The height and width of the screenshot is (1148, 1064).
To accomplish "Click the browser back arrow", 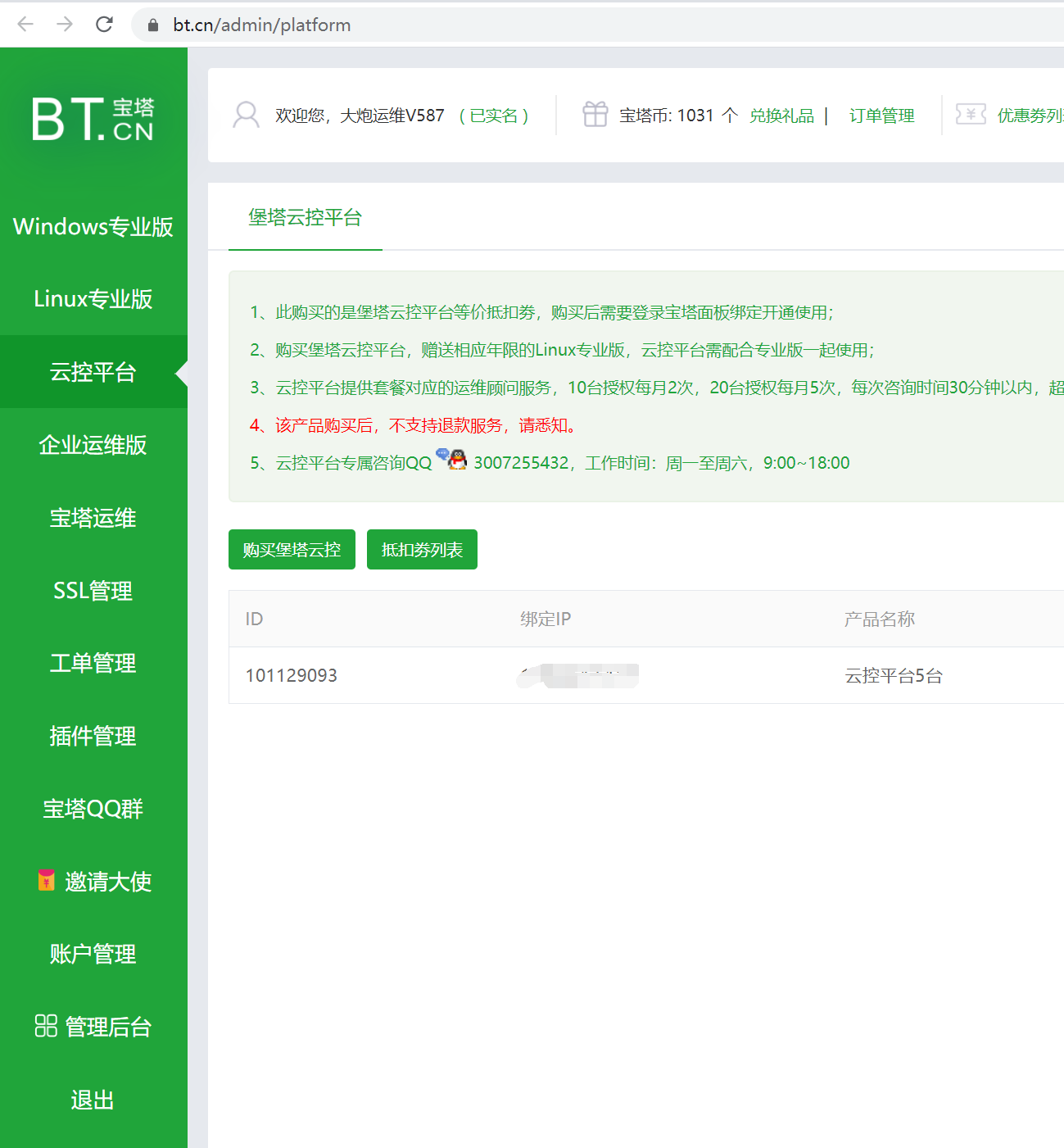I will coord(25,25).
